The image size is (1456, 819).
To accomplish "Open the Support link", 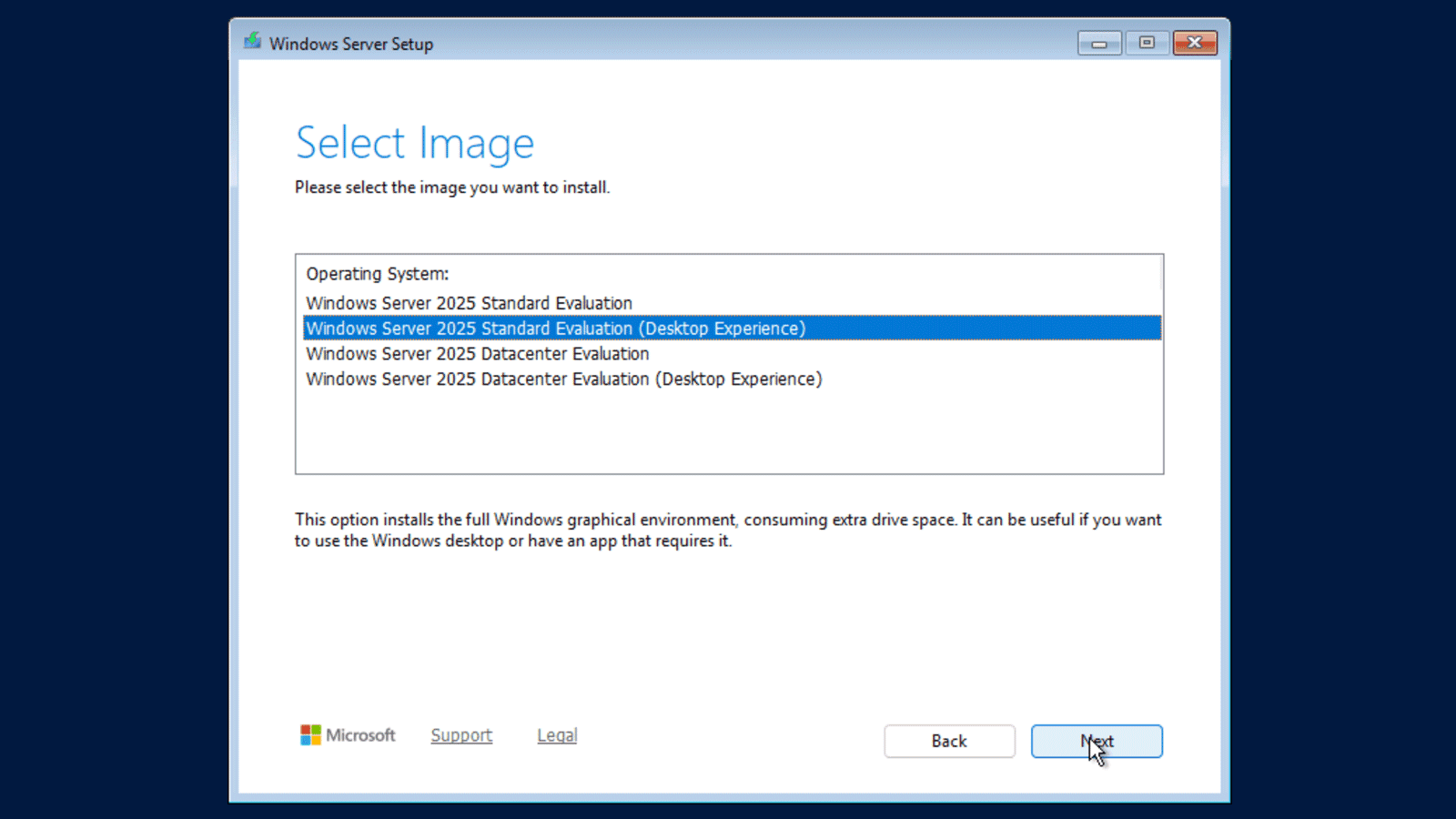I will coord(461,735).
